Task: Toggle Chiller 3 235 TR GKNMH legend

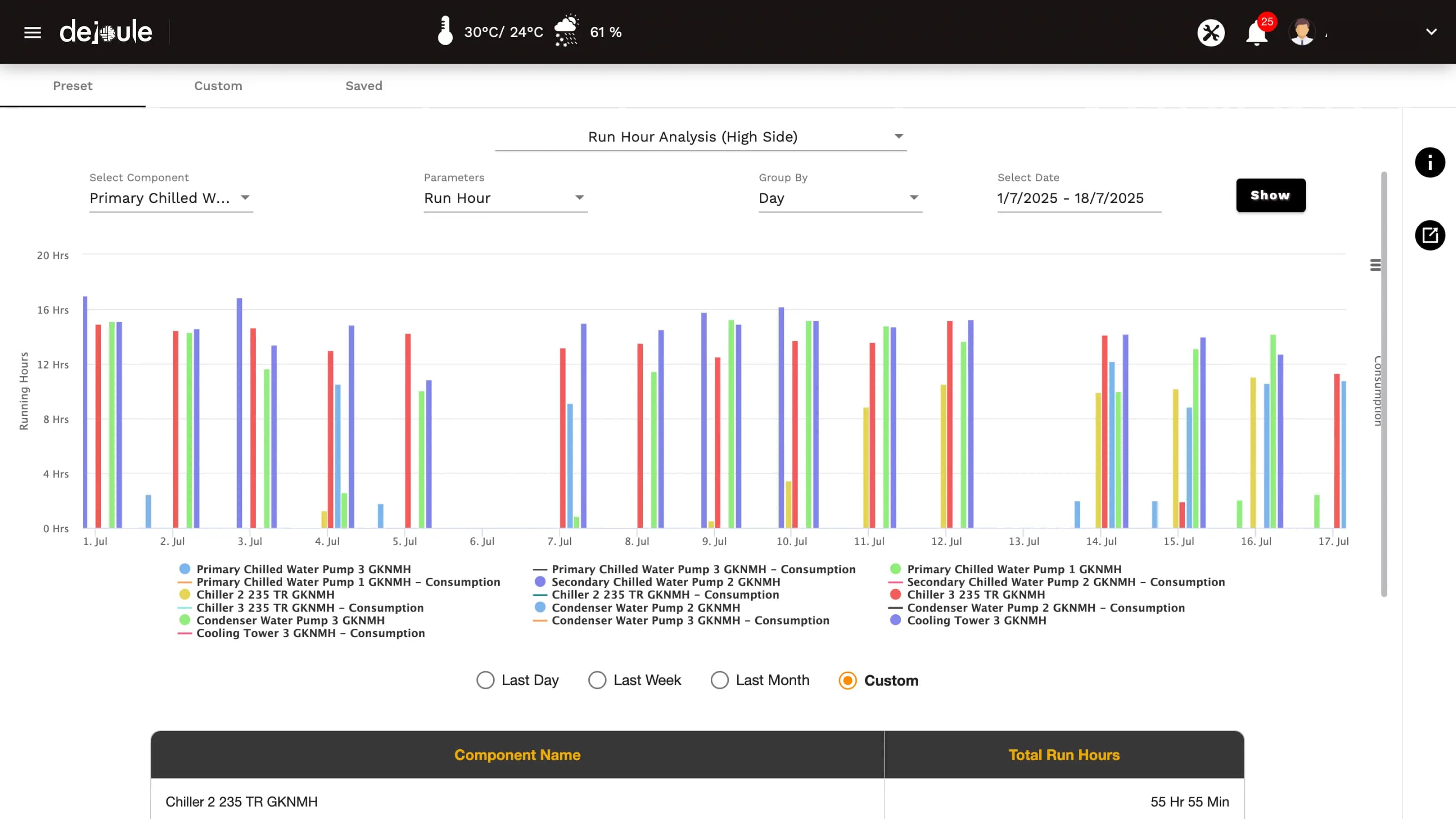Action: tap(975, 595)
